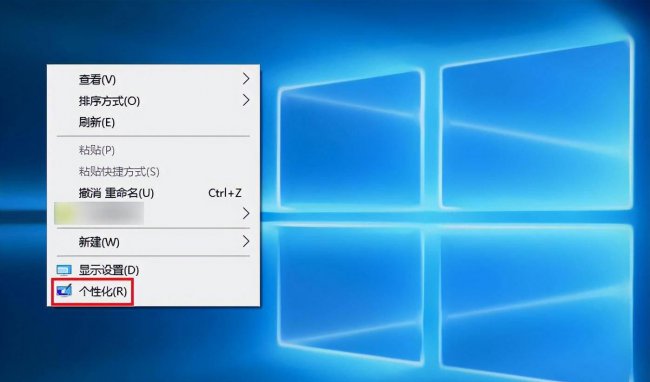
Task: Open 显示设置(D) display settings
Action: [153, 270]
